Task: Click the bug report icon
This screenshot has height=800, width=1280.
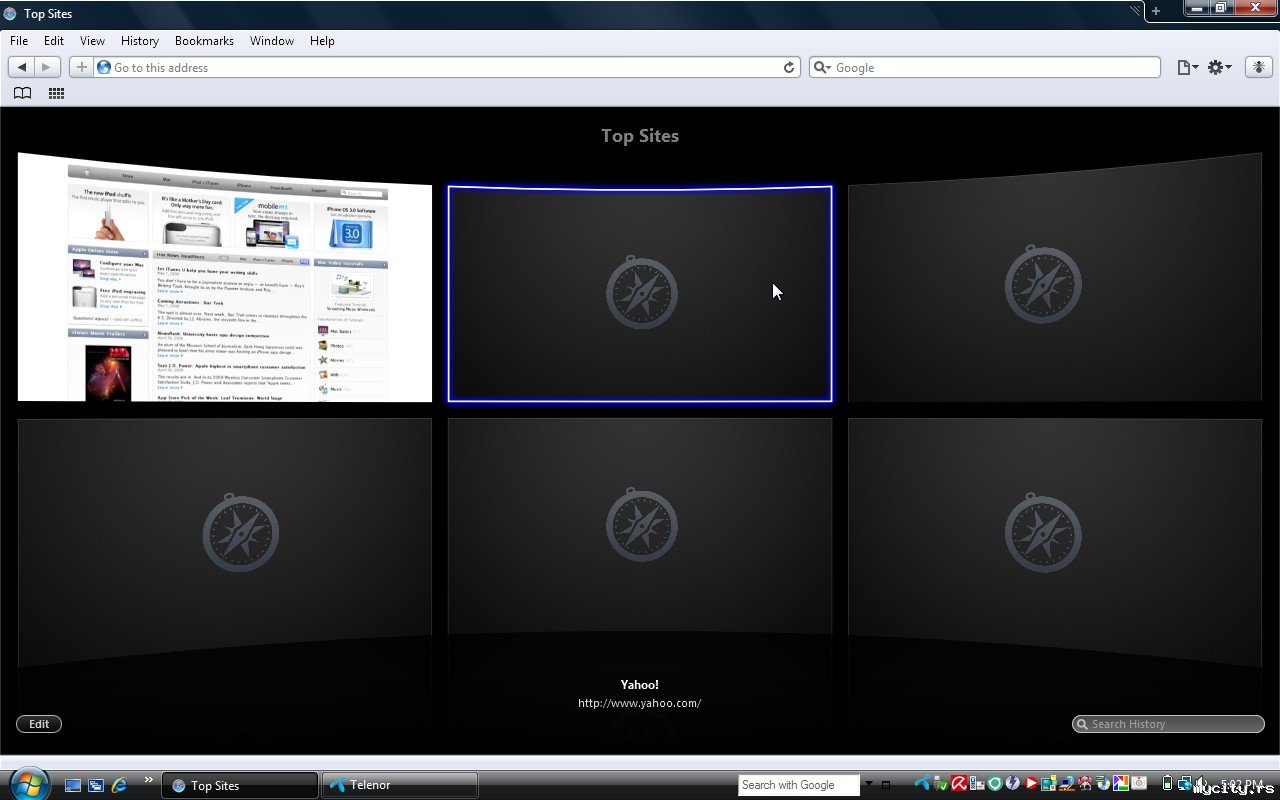Action: 1257,67
